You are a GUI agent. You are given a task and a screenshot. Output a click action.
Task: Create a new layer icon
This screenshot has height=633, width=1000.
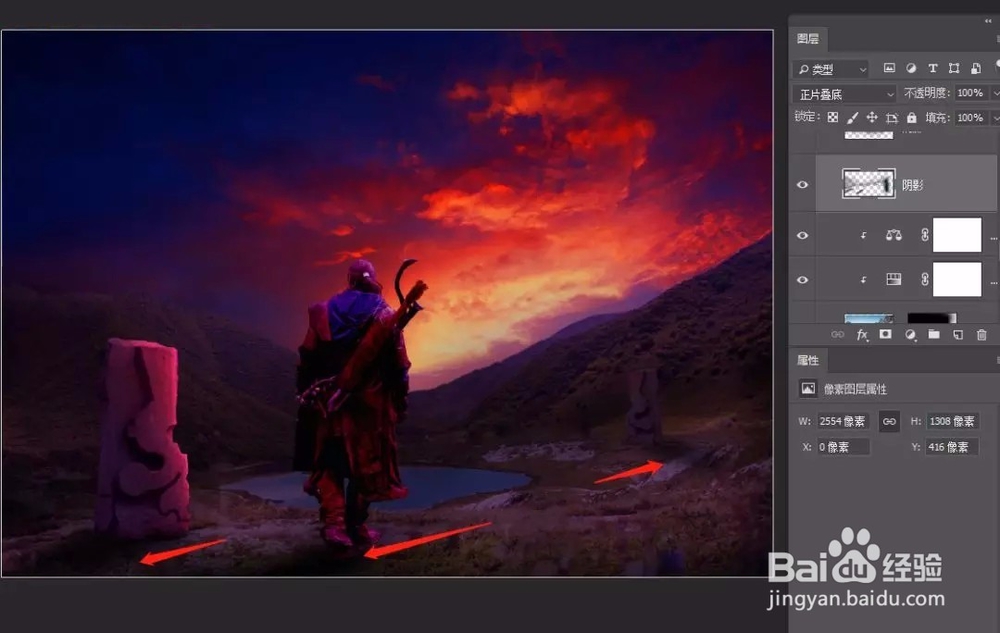pyautogui.click(x=958, y=335)
